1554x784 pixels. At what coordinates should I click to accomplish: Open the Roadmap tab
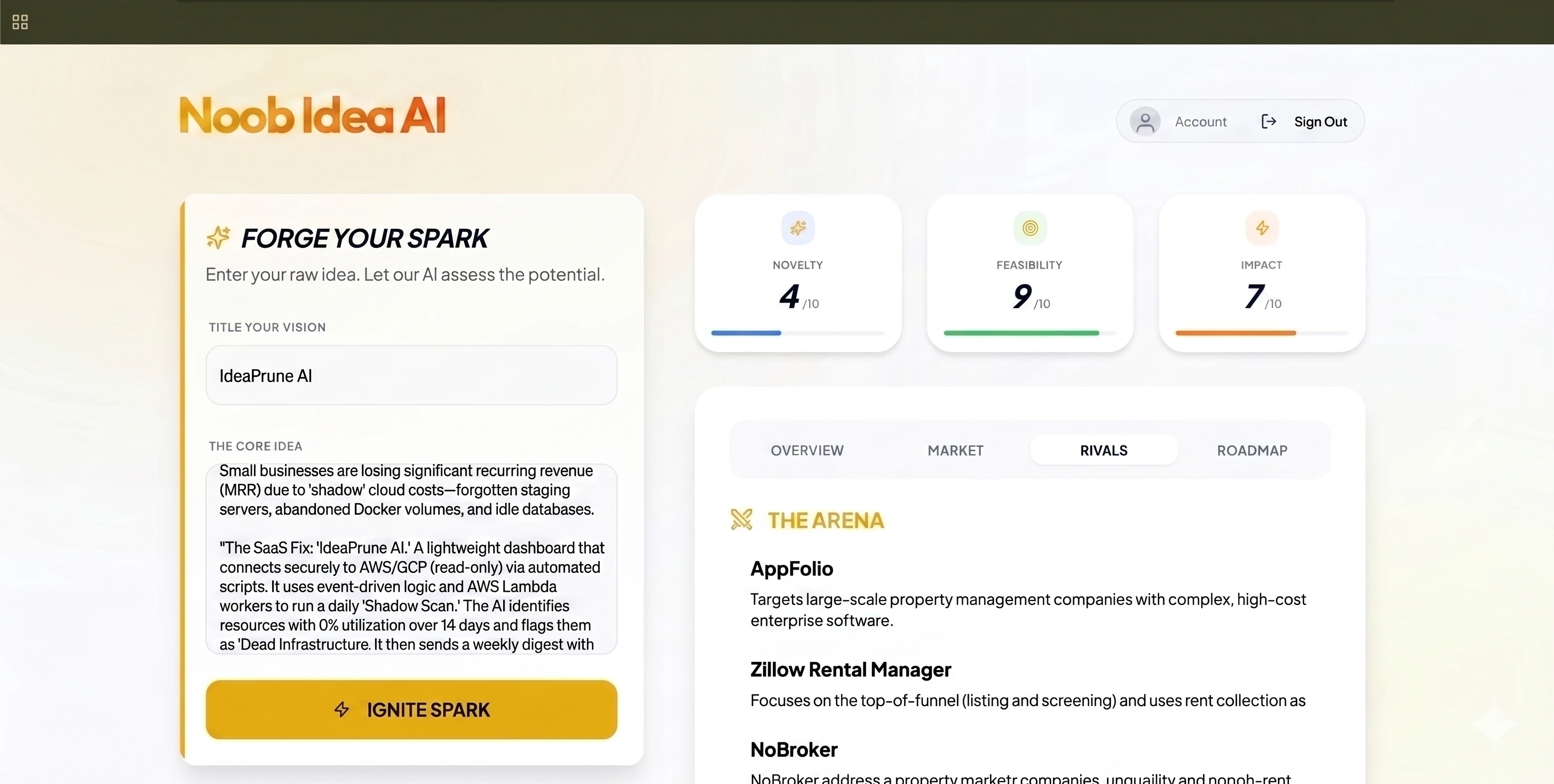point(1252,451)
